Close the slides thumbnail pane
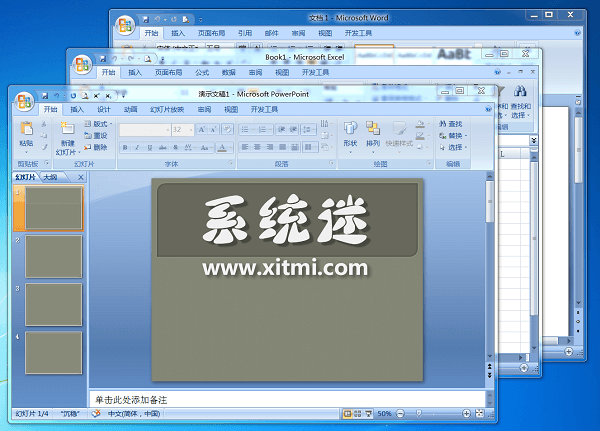Image resolution: width=600 pixels, height=431 pixels. 81,177
